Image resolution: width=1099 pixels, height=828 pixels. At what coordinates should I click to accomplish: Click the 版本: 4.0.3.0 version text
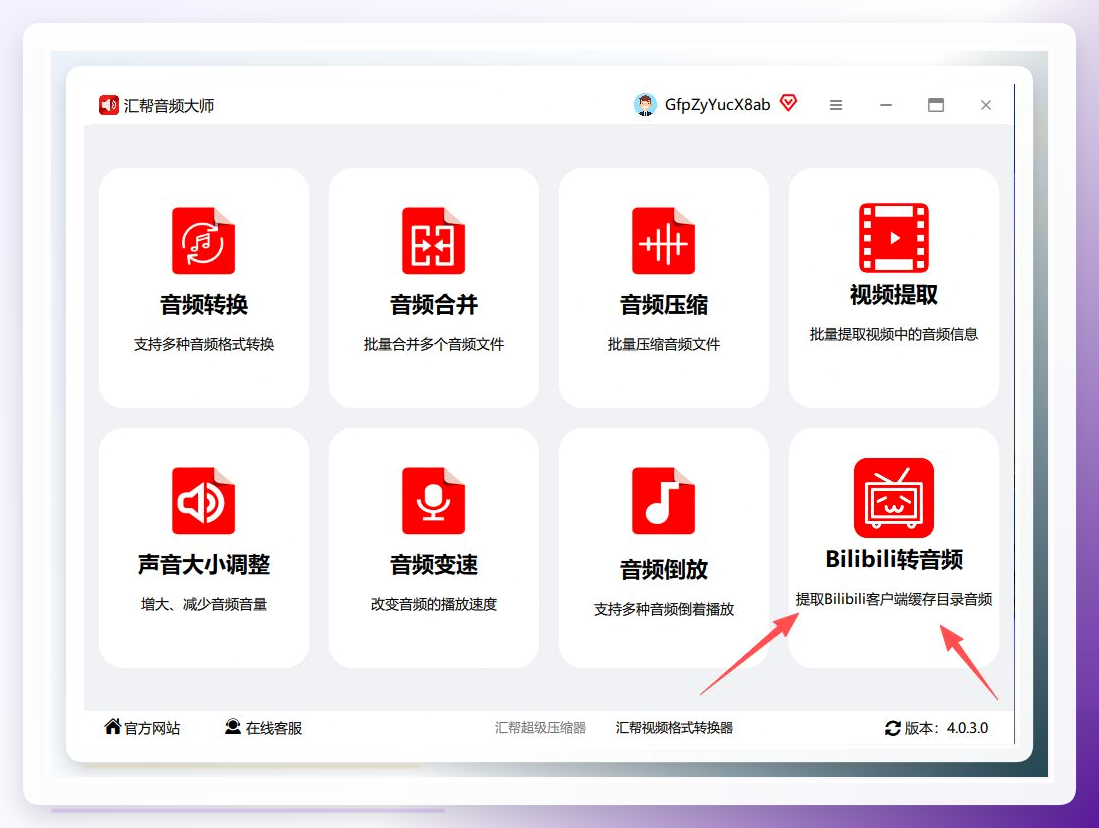coord(946,728)
